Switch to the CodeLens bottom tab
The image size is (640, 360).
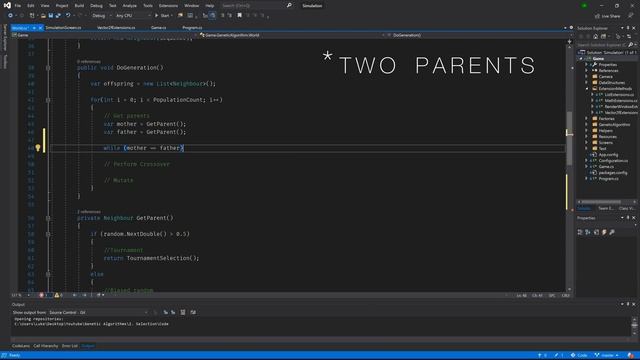pyautogui.click(x=21, y=346)
